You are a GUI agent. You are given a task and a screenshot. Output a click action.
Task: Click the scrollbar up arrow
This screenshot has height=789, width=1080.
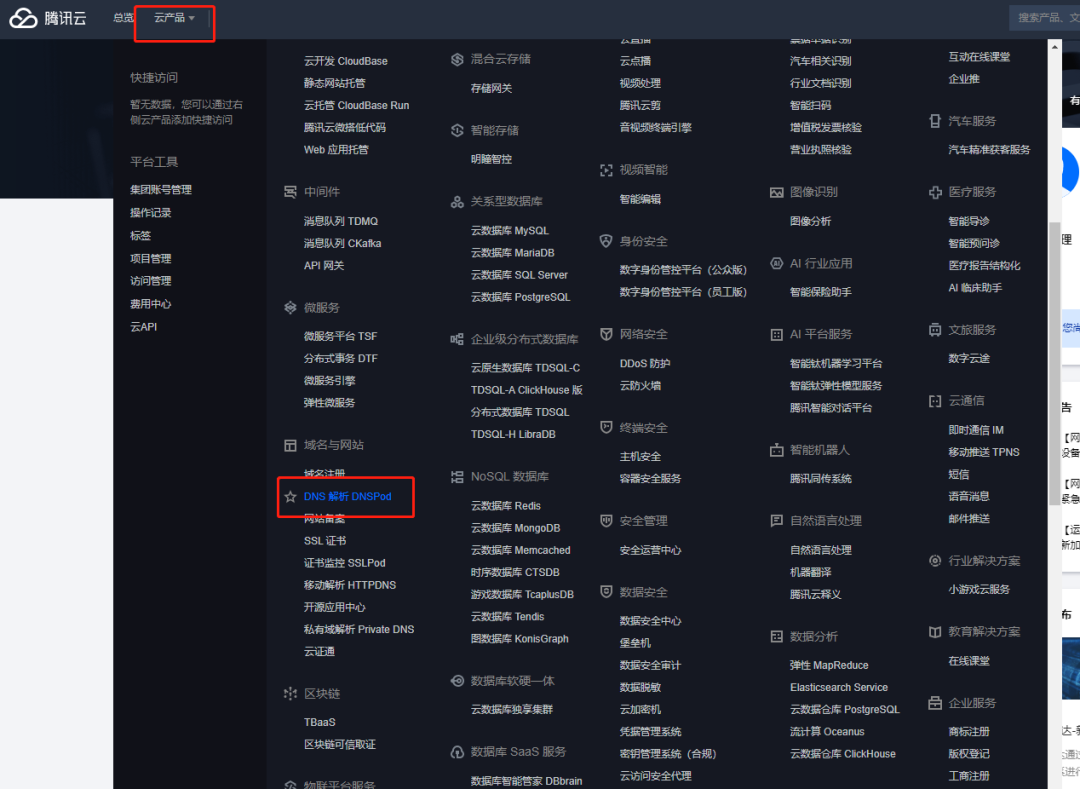point(1055,46)
